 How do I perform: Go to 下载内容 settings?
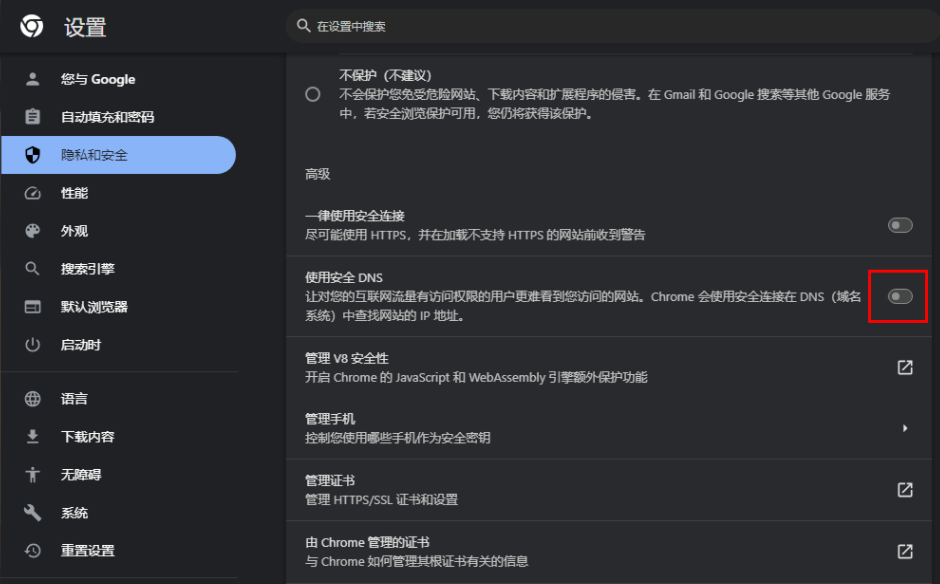[118, 437]
